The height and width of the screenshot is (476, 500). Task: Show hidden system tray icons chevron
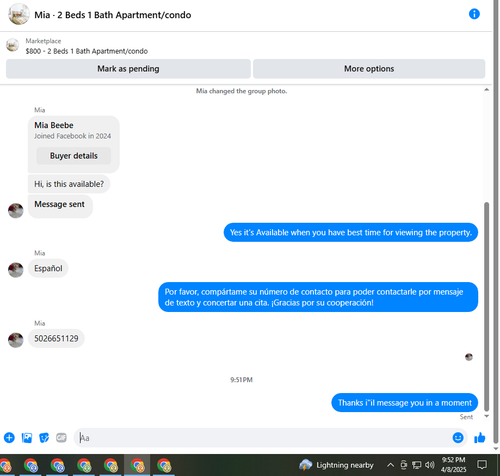coord(390,465)
